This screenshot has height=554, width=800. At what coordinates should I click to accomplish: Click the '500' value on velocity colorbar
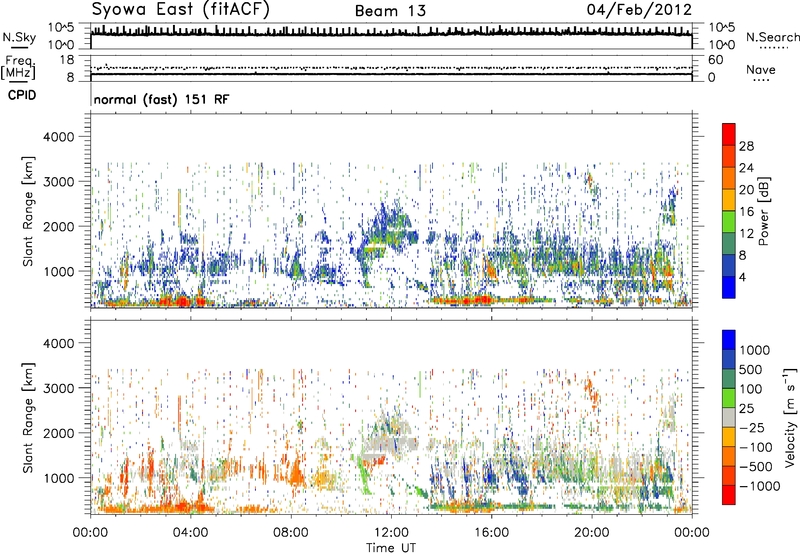(x=750, y=369)
